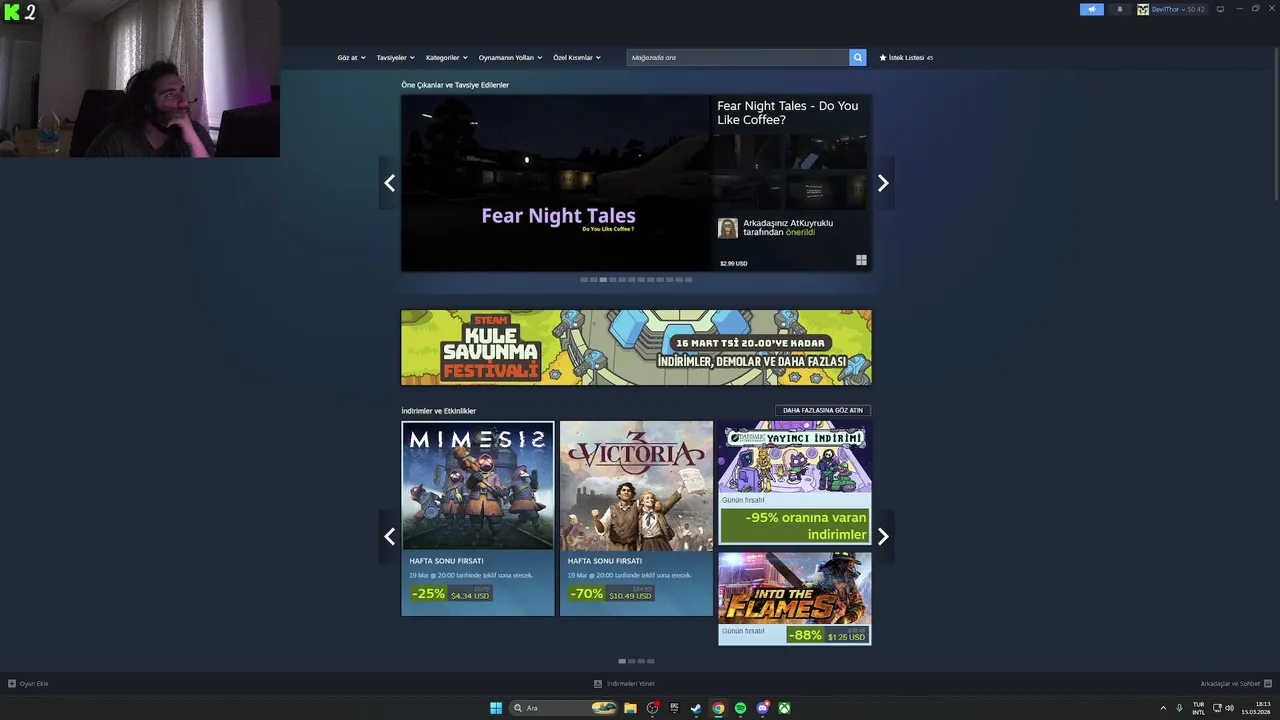Click Daha Fazlasına Göz Atın button
1280x720 pixels.
coord(823,410)
